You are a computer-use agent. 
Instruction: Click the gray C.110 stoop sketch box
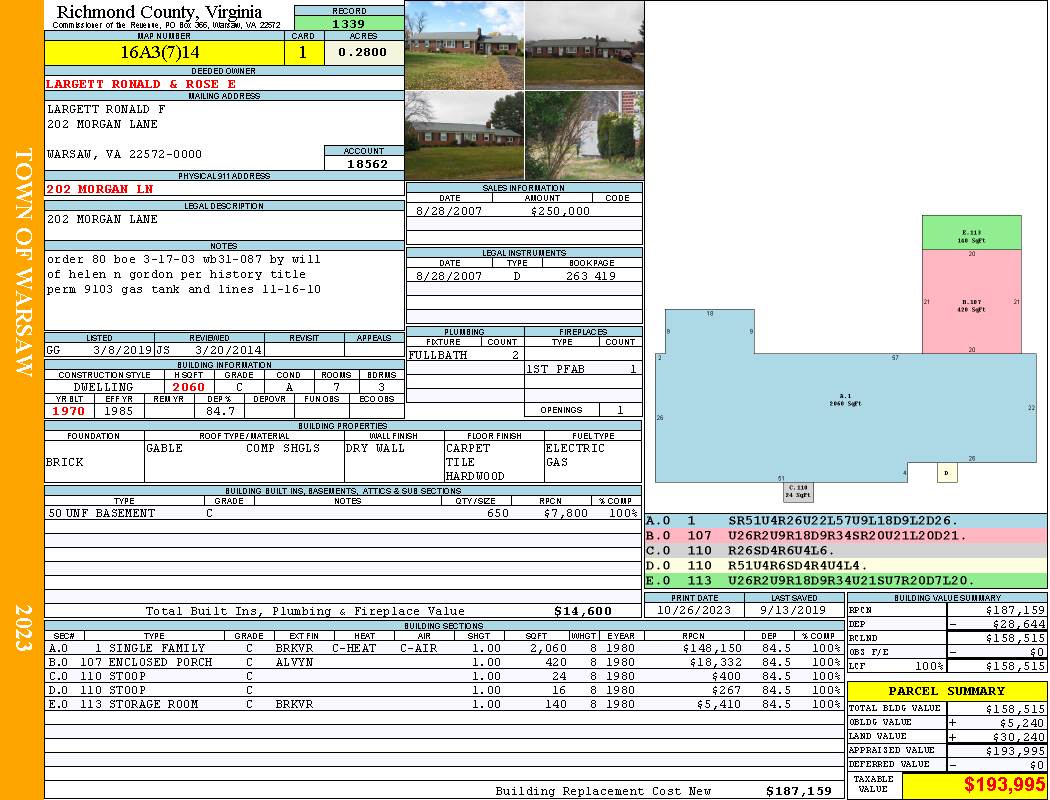click(x=798, y=492)
